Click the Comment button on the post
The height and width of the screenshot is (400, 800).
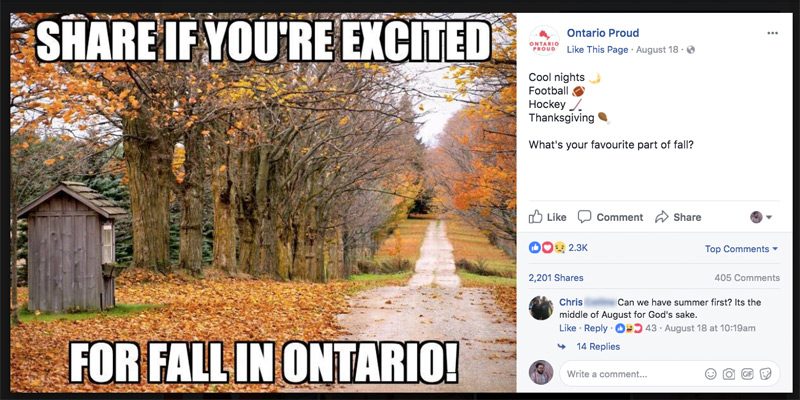(x=610, y=217)
